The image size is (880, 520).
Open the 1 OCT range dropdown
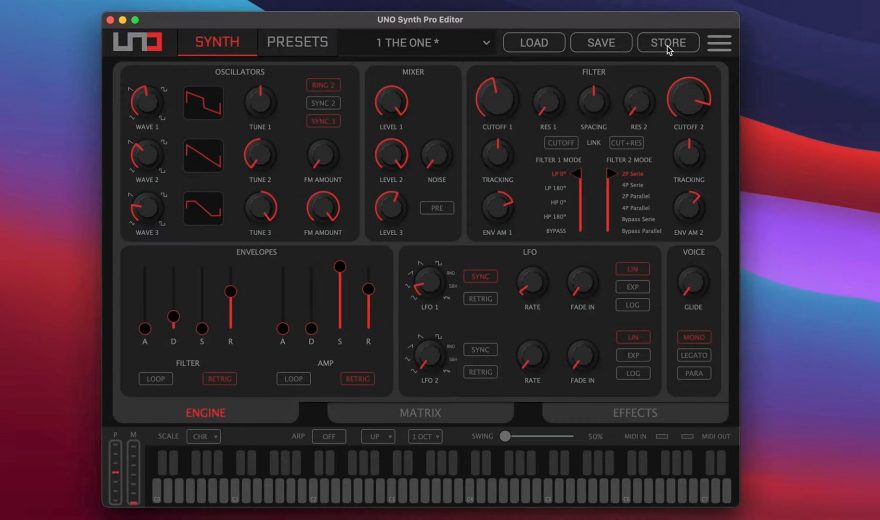pyautogui.click(x=425, y=436)
